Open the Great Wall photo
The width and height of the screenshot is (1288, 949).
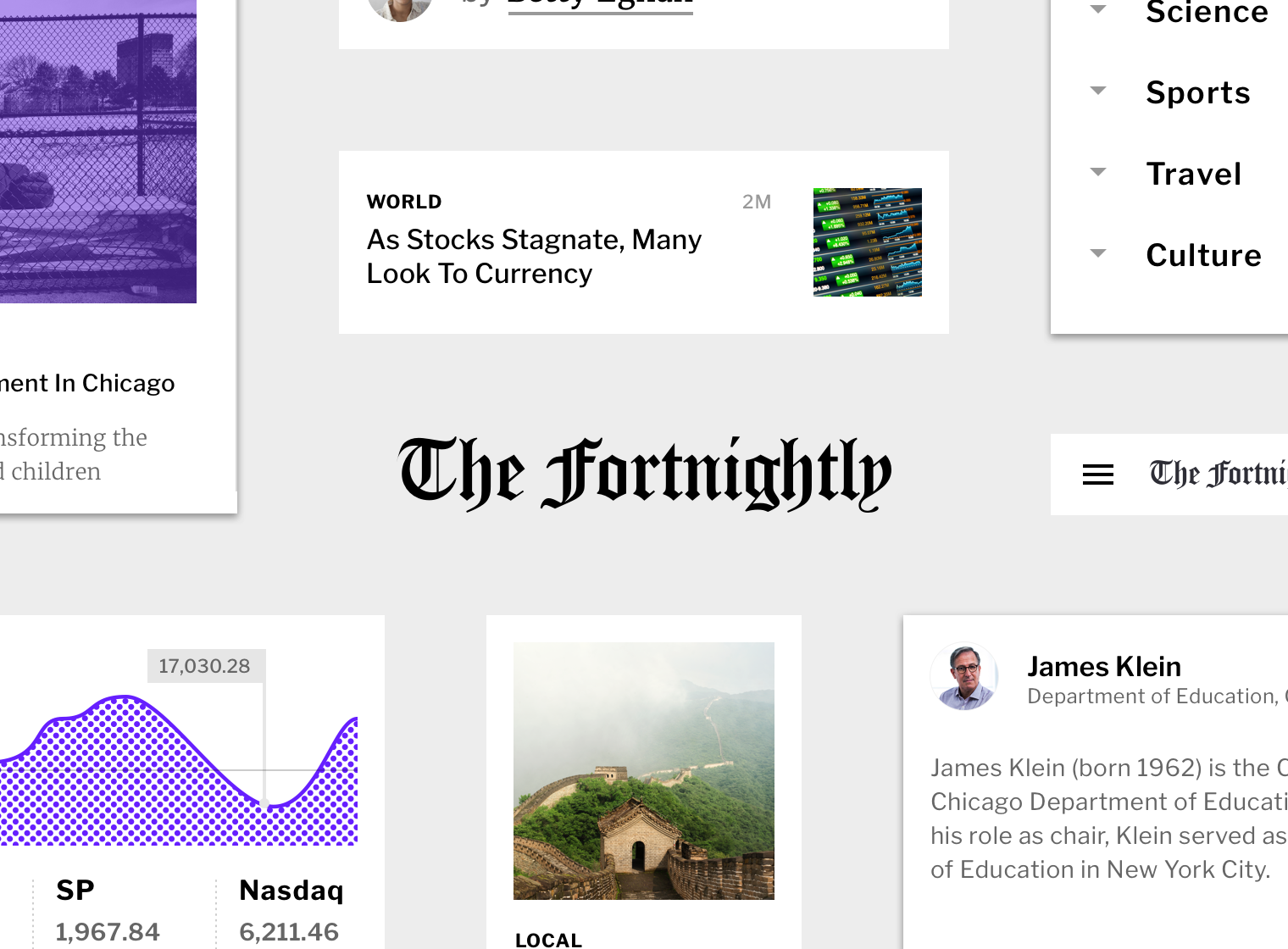(644, 771)
